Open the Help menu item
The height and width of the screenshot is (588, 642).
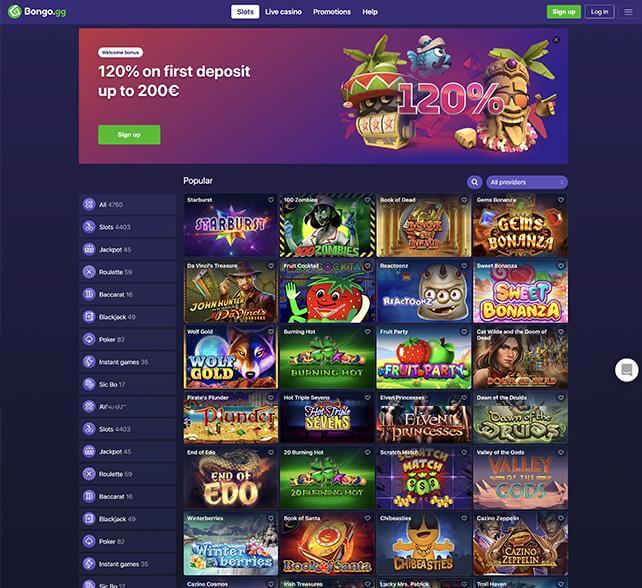pyautogui.click(x=370, y=12)
